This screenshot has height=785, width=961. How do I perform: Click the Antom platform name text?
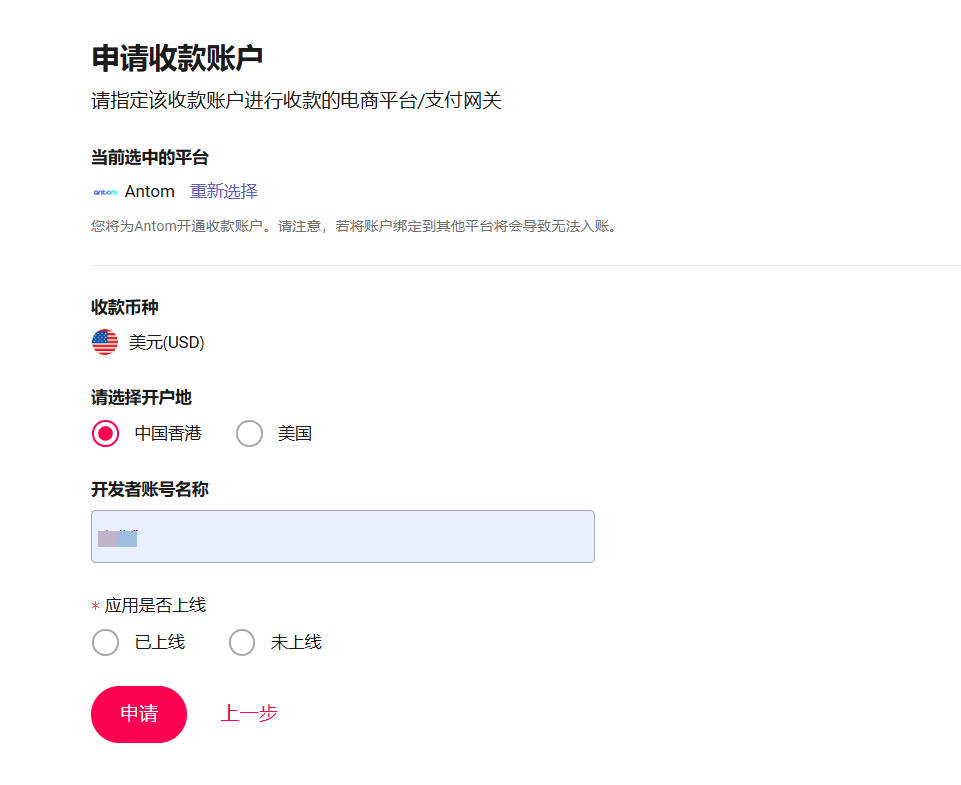pyautogui.click(x=150, y=191)
